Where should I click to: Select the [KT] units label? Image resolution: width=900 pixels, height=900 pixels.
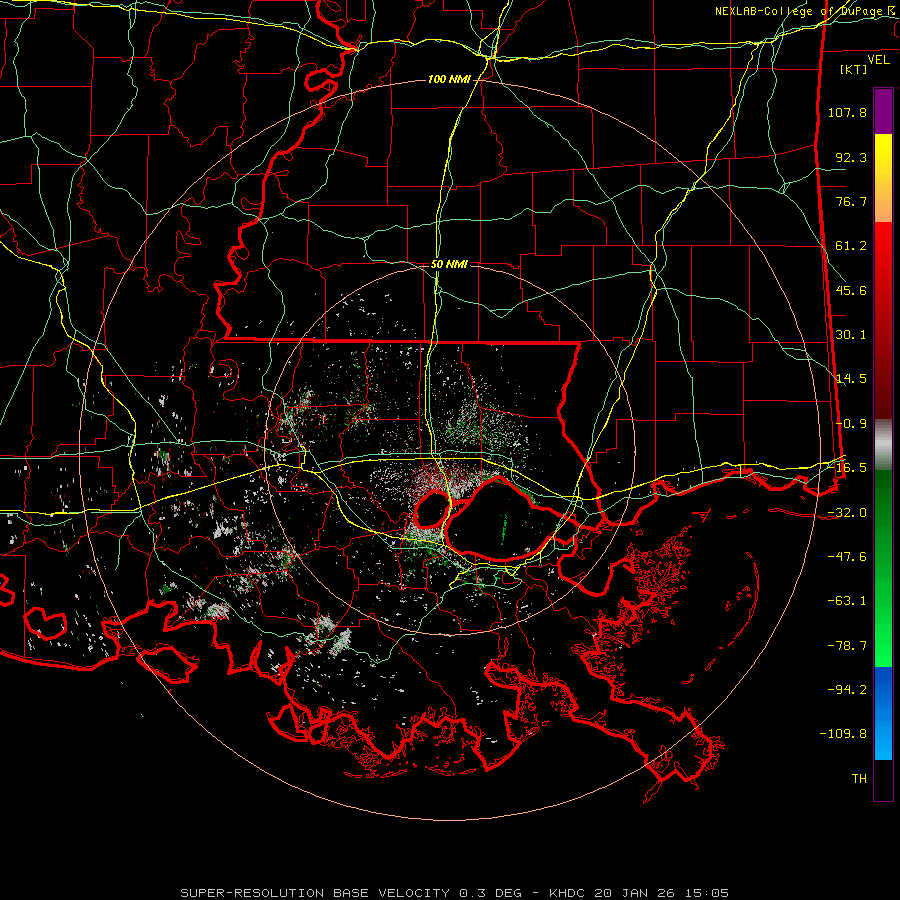click(x=854, y=69)
